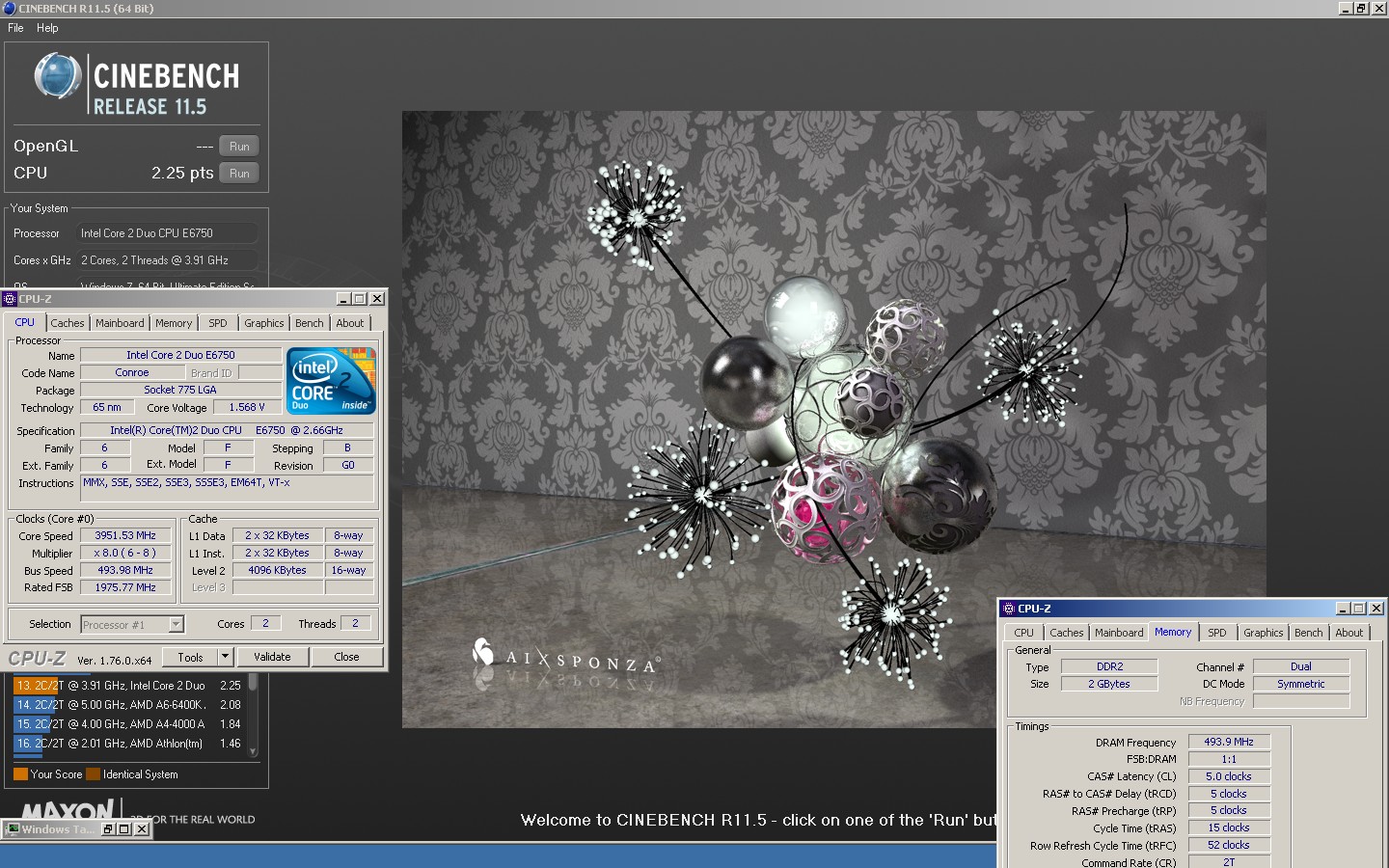Click the memory Size 2 GBytes field

click(x=1109, y=685)
